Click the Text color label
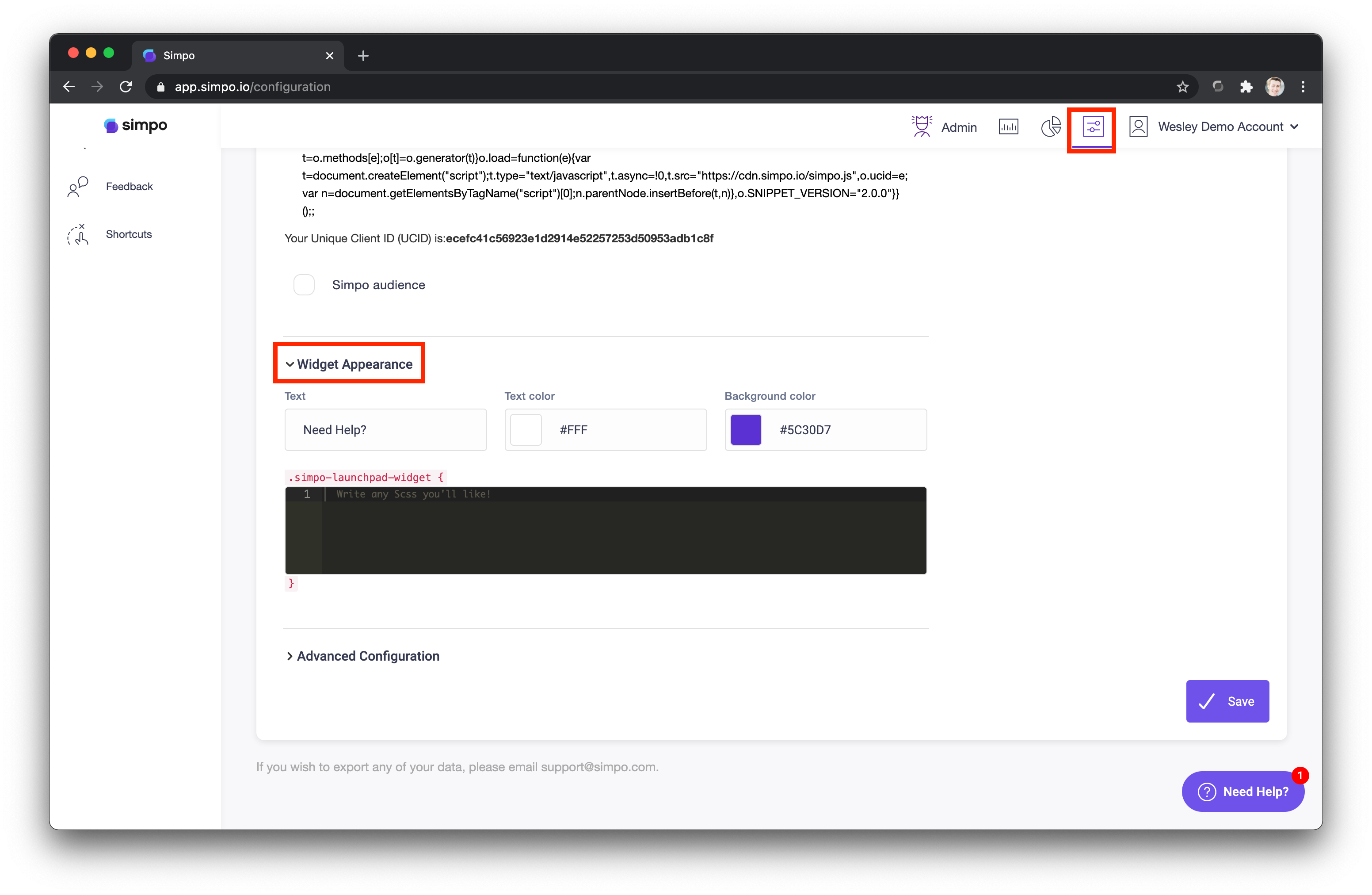This screenshot has width=1372, height=895. 529,396
